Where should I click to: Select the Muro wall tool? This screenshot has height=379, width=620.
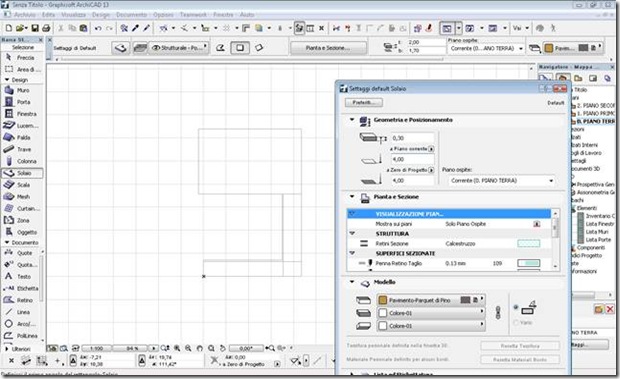(x=22, y=90)
